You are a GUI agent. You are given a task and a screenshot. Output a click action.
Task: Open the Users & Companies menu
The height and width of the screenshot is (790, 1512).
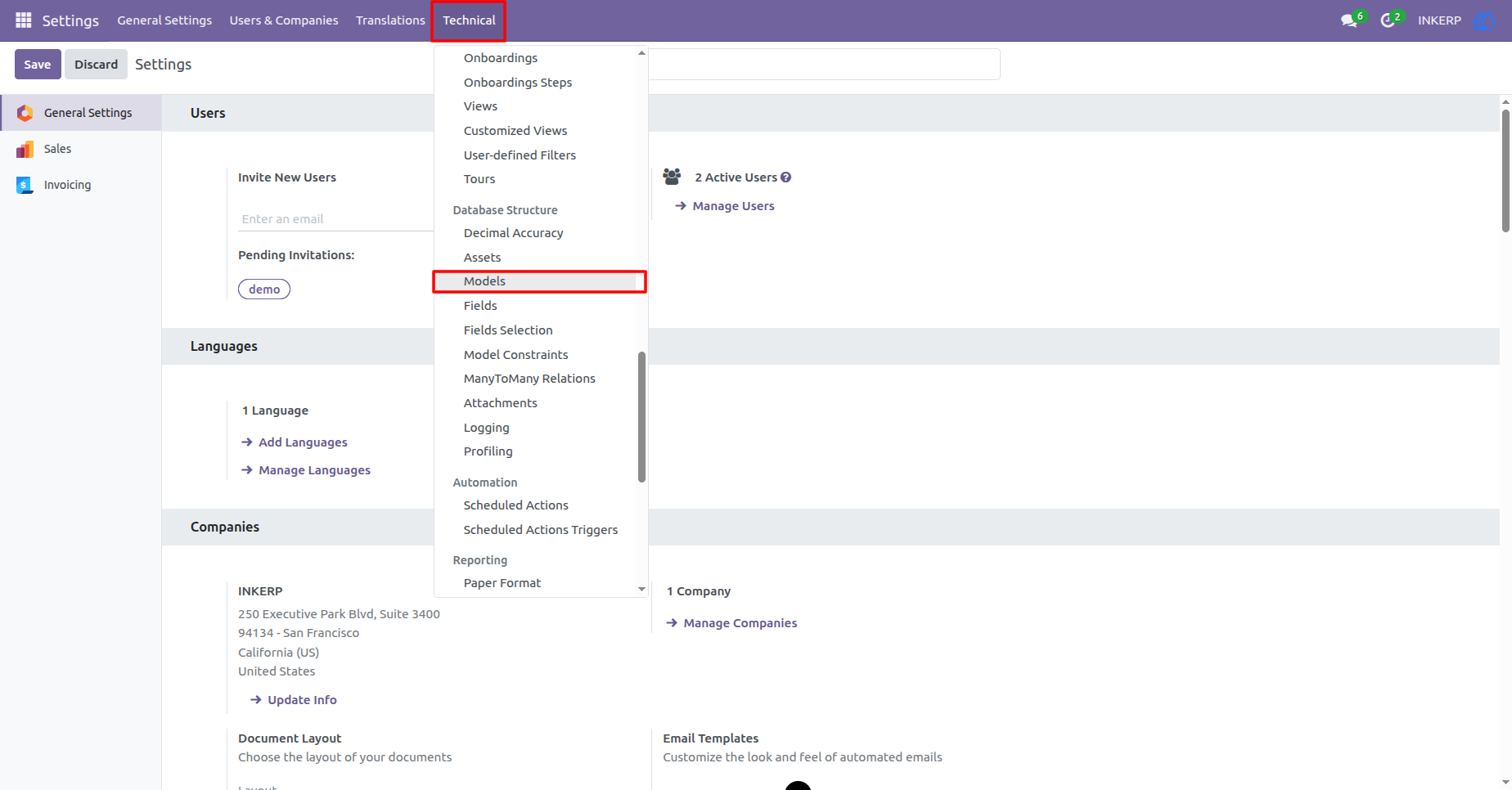[284, 20]
